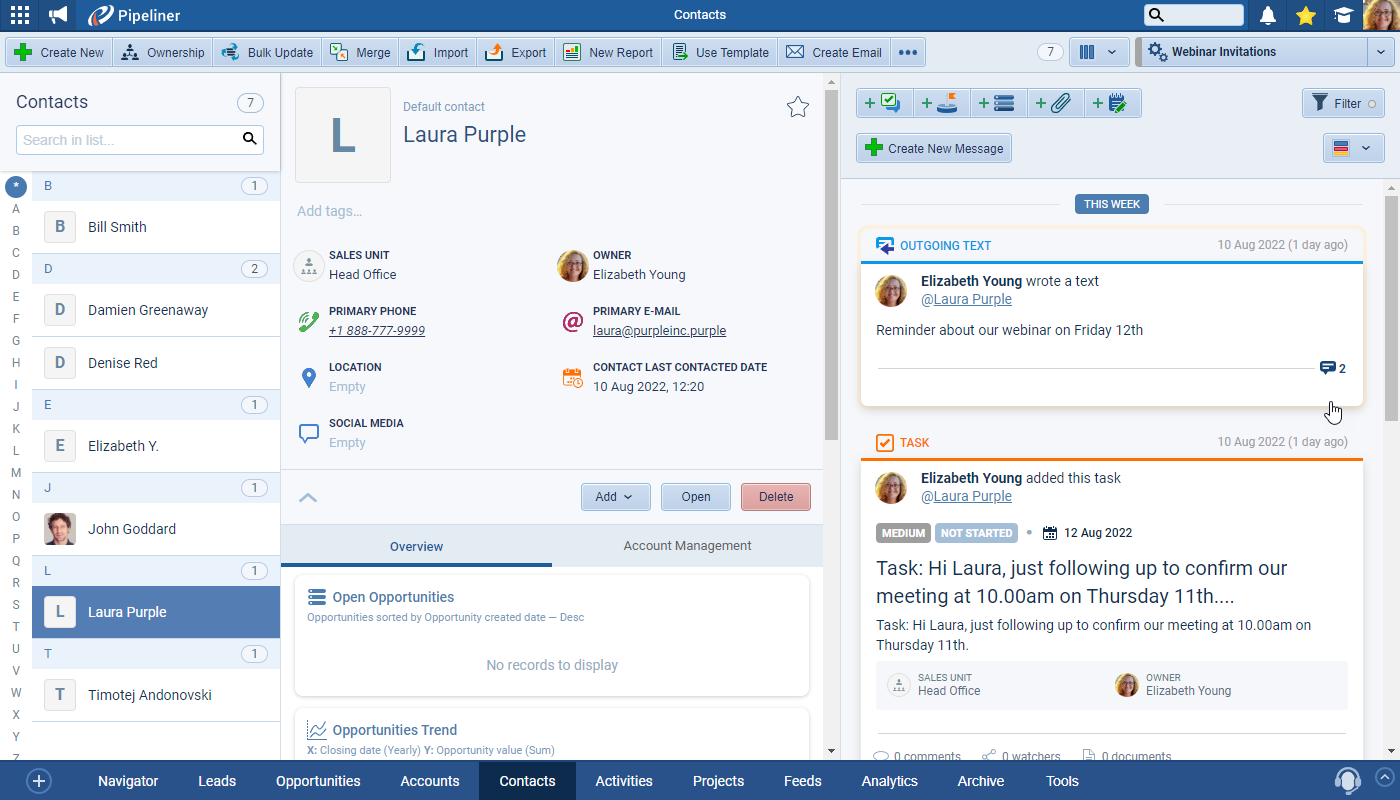
Task: Click the support headset icon
Action: tap(1347, 780)
